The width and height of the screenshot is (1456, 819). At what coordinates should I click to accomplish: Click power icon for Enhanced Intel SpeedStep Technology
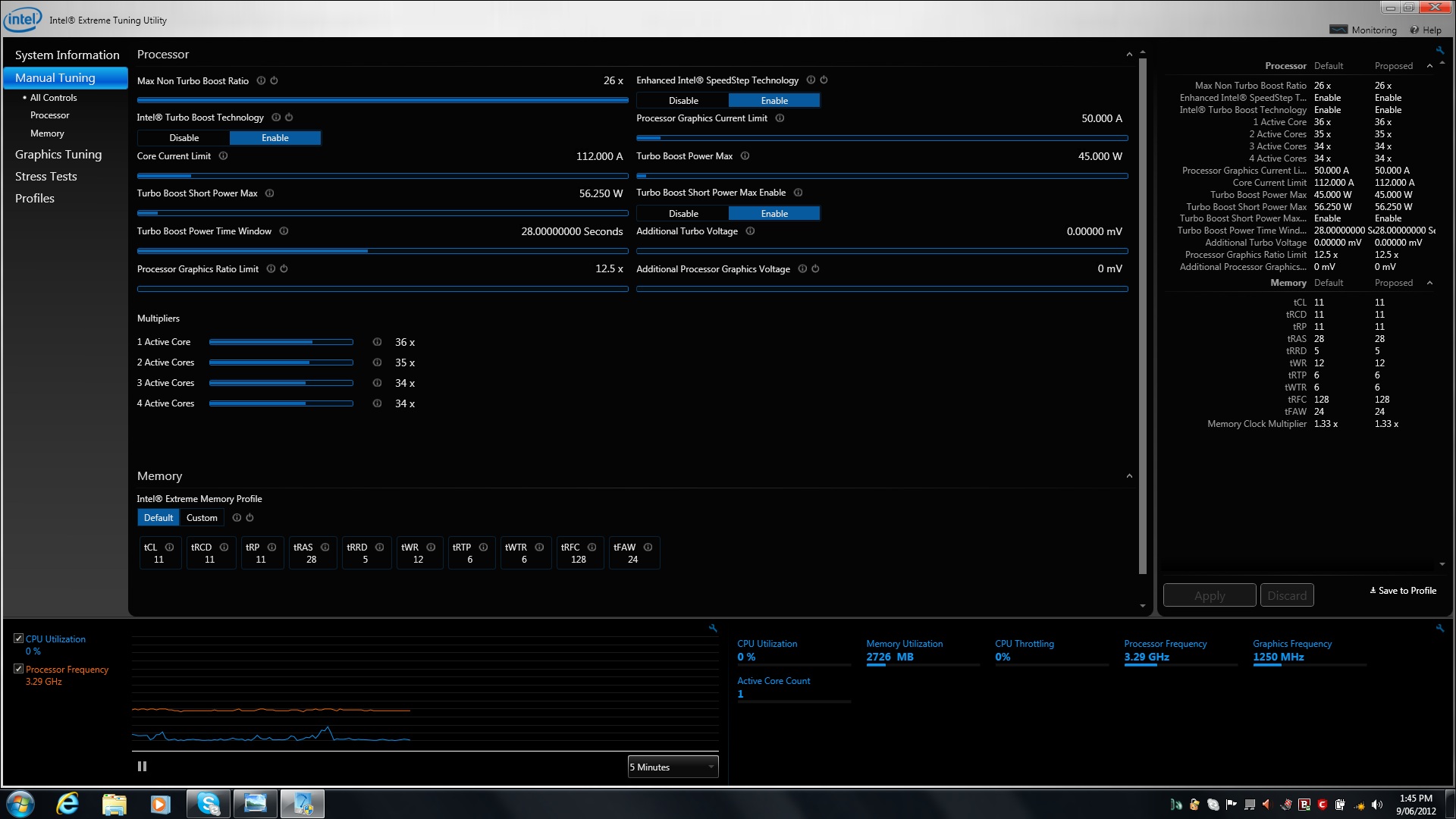pos(824,80)
